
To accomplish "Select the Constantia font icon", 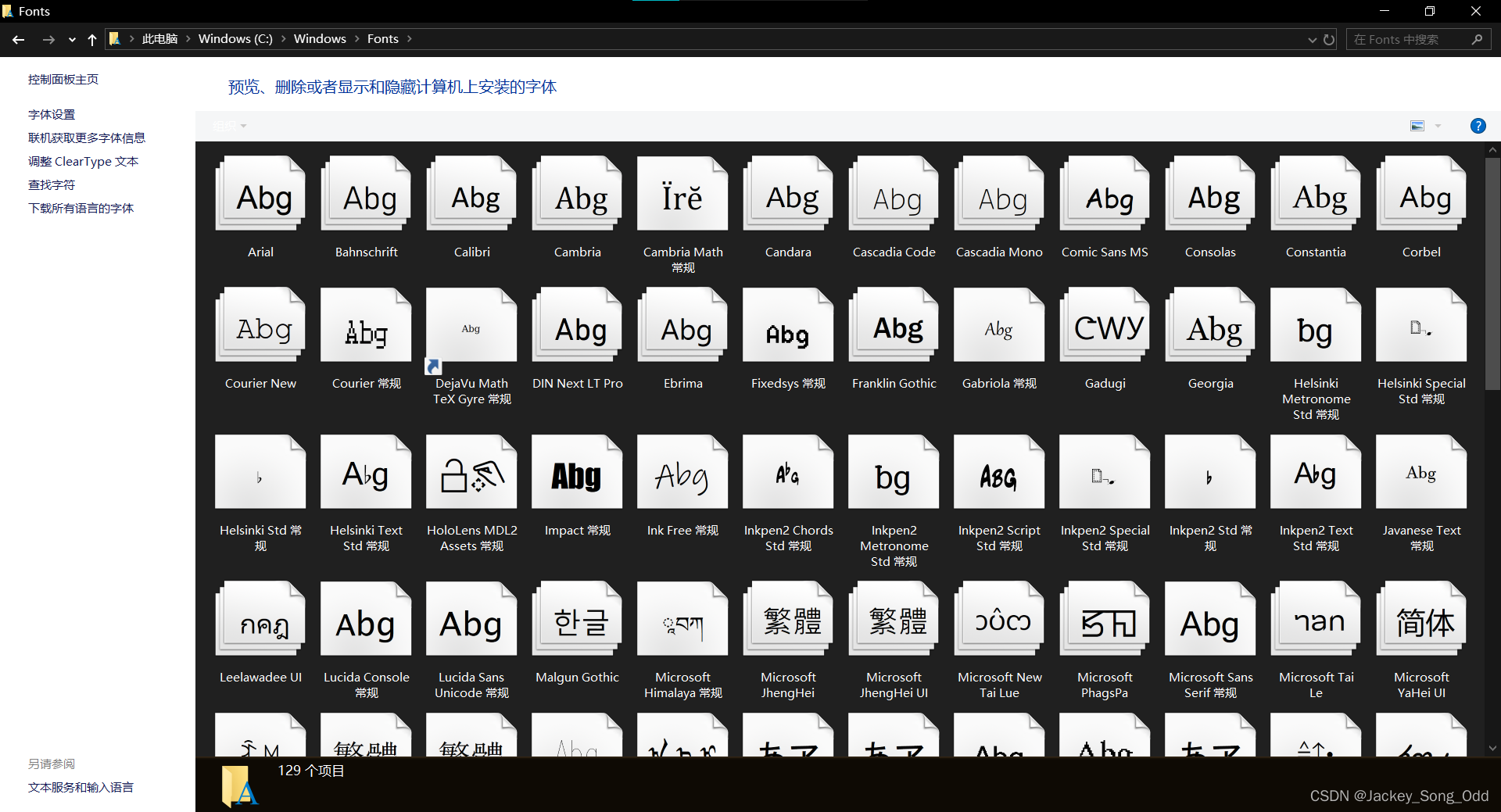I will click(1316, 193).
